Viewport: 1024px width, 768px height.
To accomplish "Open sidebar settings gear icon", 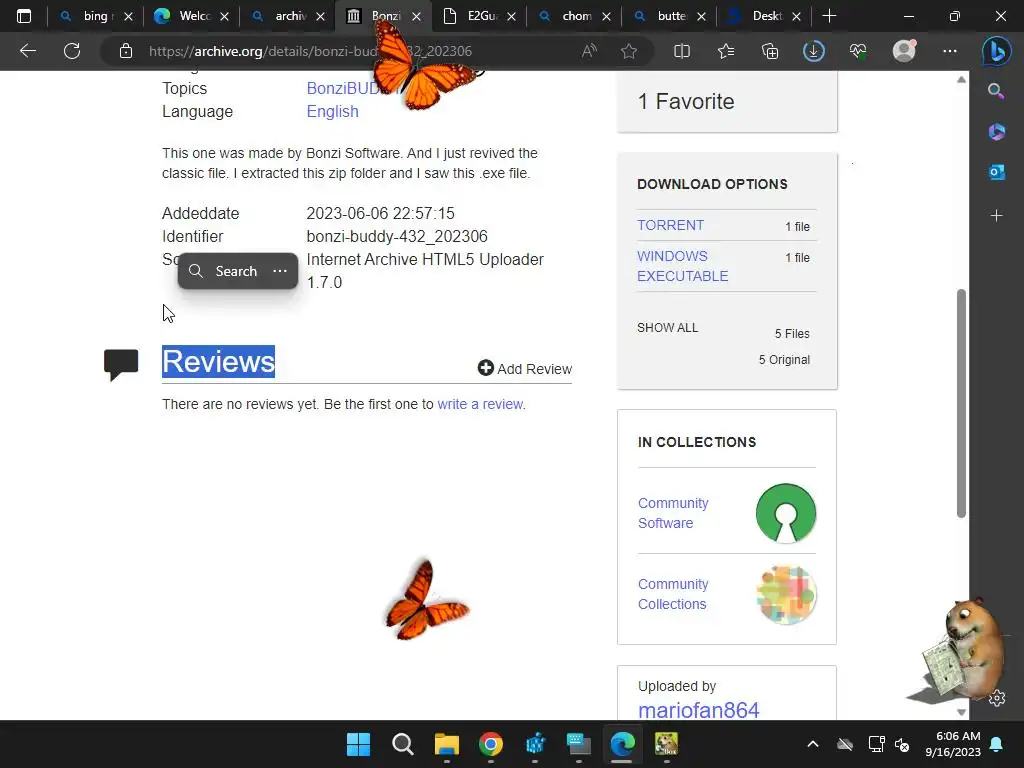I will [997, 698].
